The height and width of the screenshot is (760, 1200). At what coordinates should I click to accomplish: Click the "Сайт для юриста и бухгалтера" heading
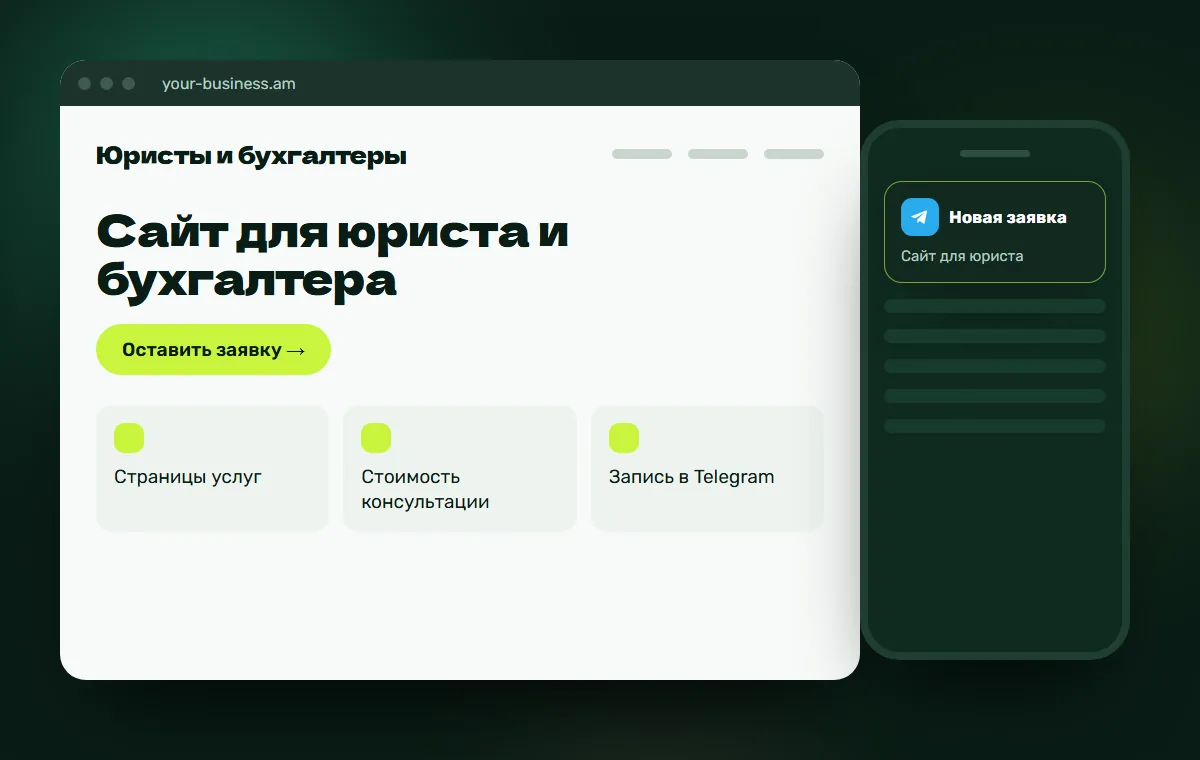pyautogui.click(x=333, y=256)
